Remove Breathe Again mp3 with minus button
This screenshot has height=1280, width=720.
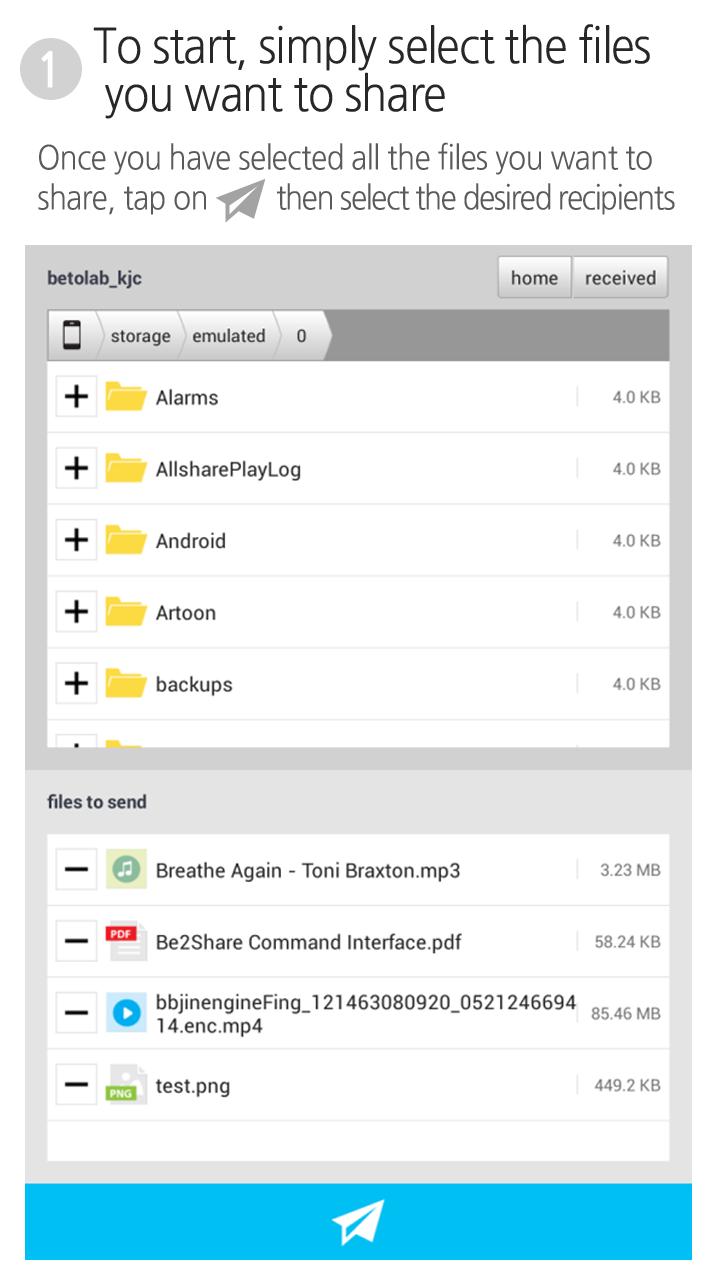[x=76, y=870]
